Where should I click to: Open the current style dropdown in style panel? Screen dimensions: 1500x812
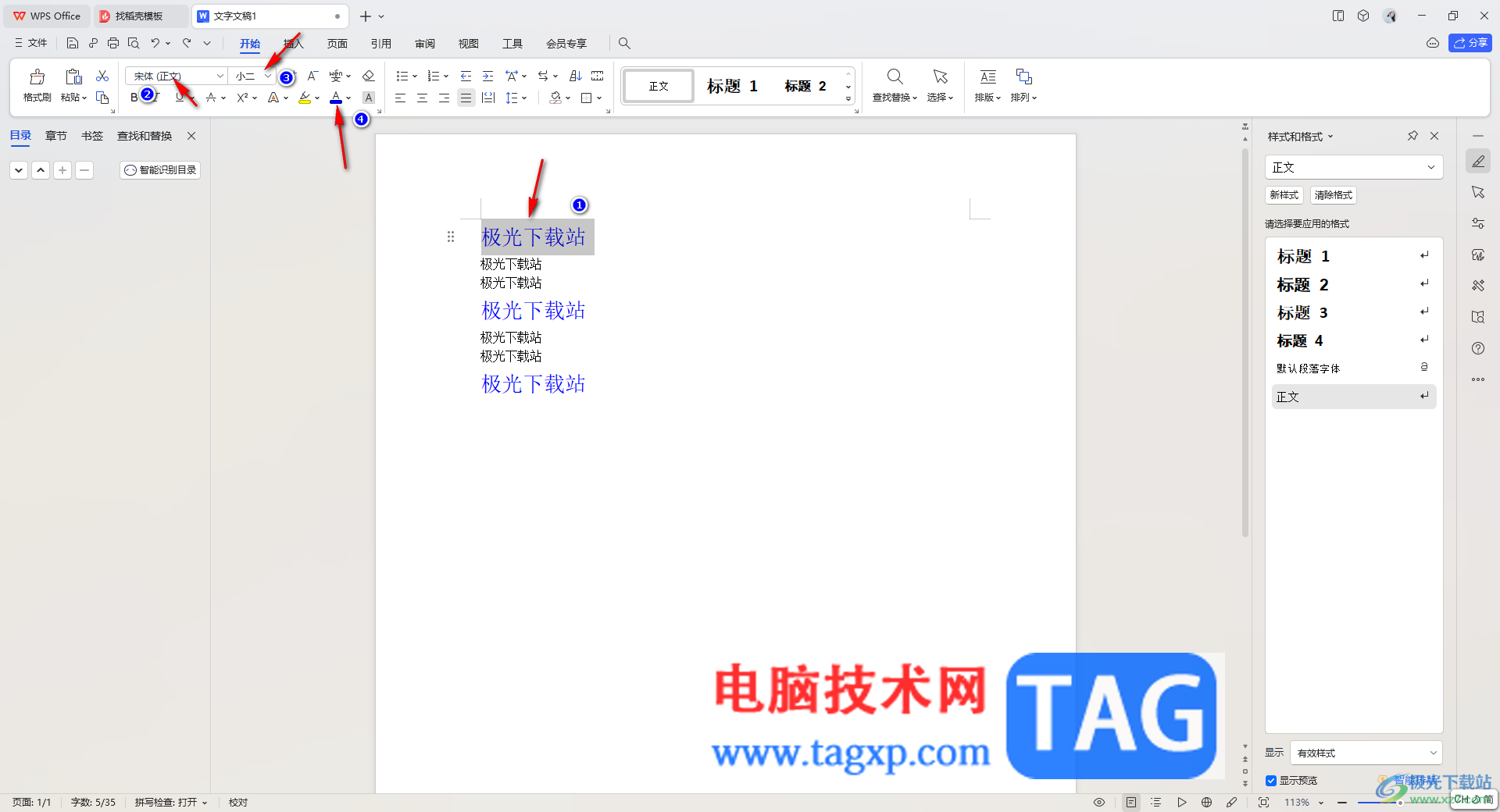coord(1431,167)
